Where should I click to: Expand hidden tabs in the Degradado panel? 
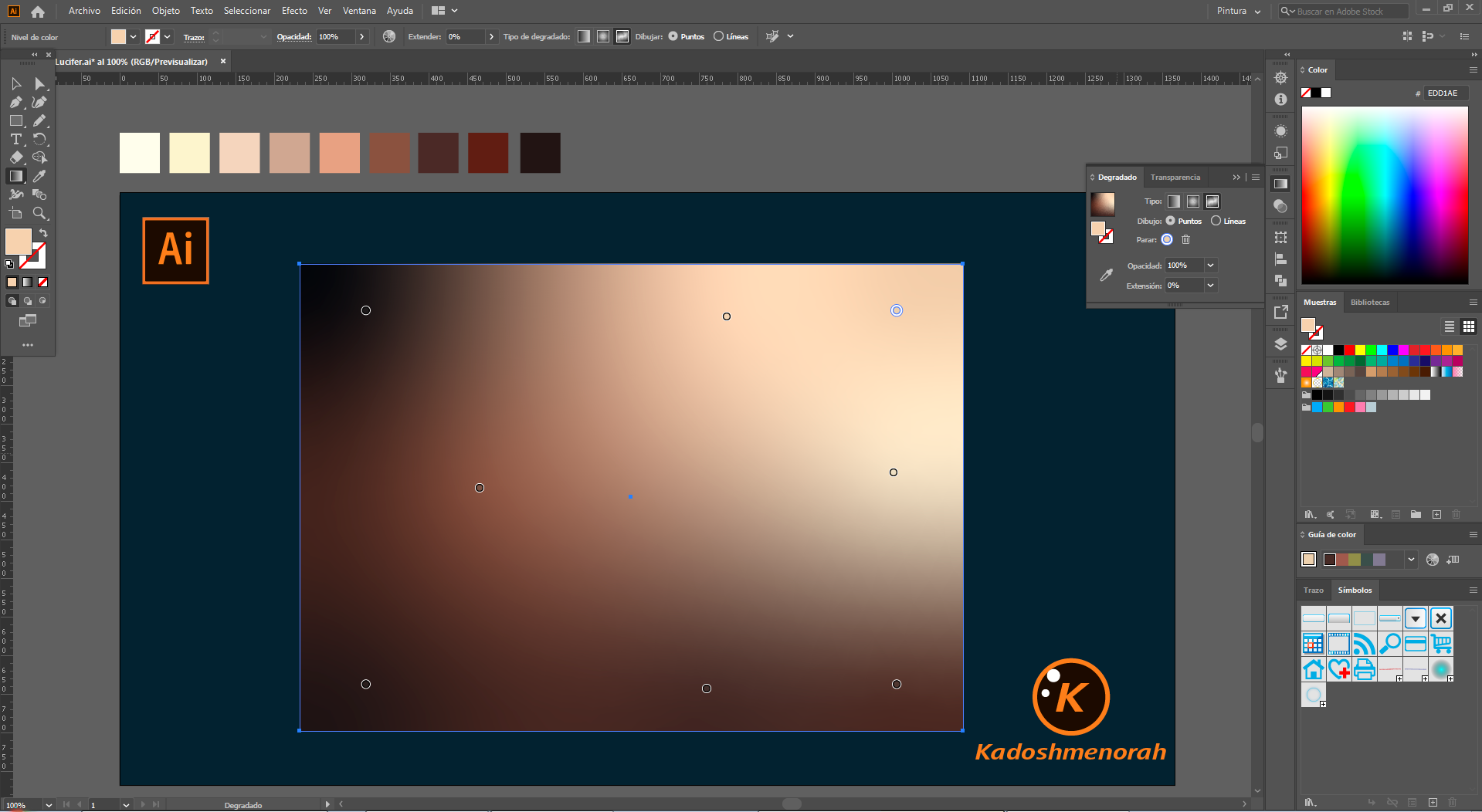1236,177
